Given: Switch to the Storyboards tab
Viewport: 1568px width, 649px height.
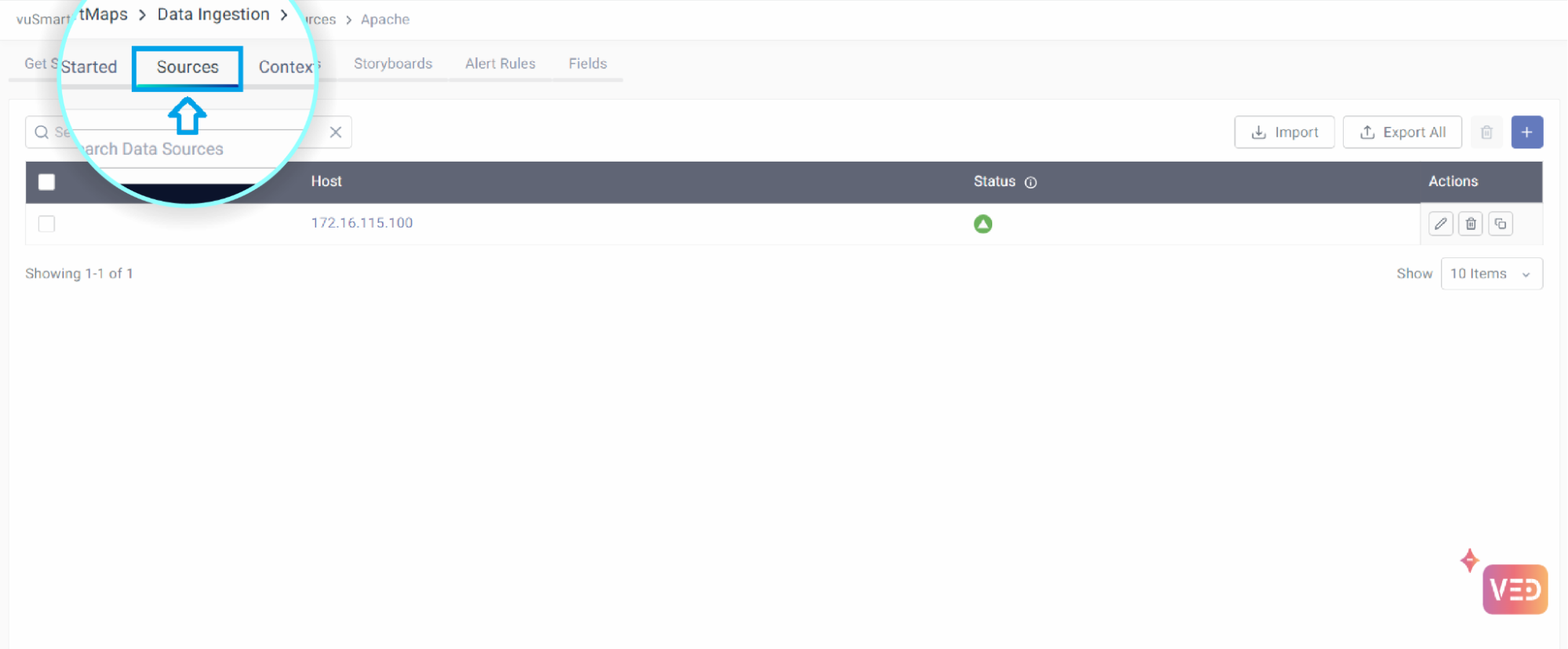Looking at the screenshot, I should click(393, 64).
